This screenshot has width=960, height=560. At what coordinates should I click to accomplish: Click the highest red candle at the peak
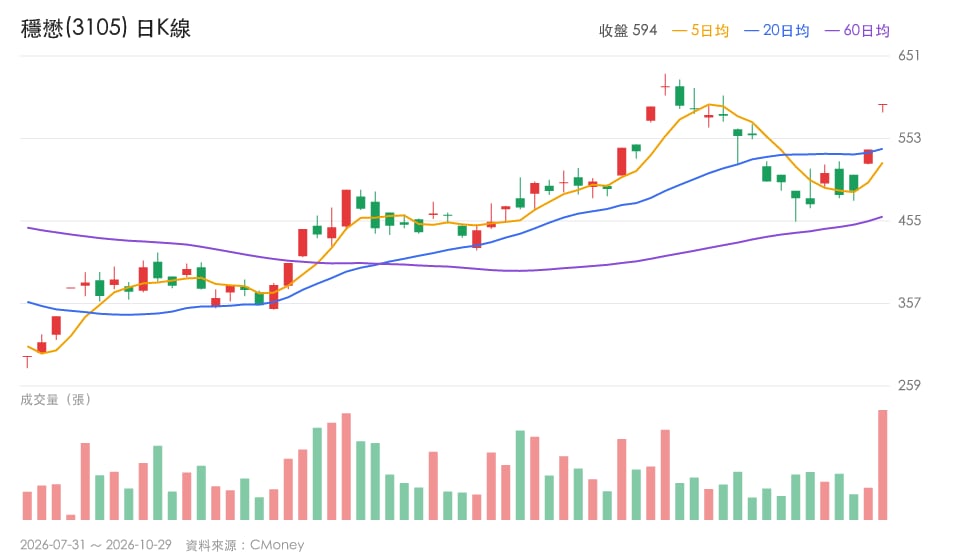click(665, 86)
